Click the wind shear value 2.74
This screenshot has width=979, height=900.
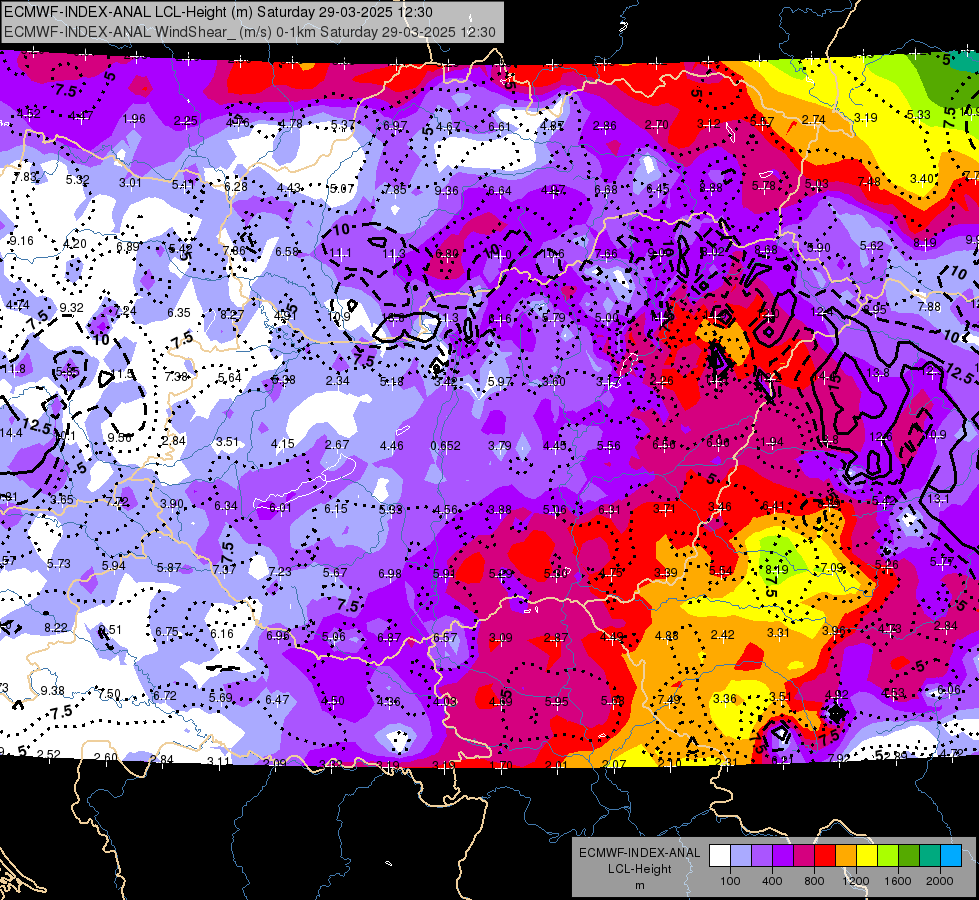click(x=814, y=120)
